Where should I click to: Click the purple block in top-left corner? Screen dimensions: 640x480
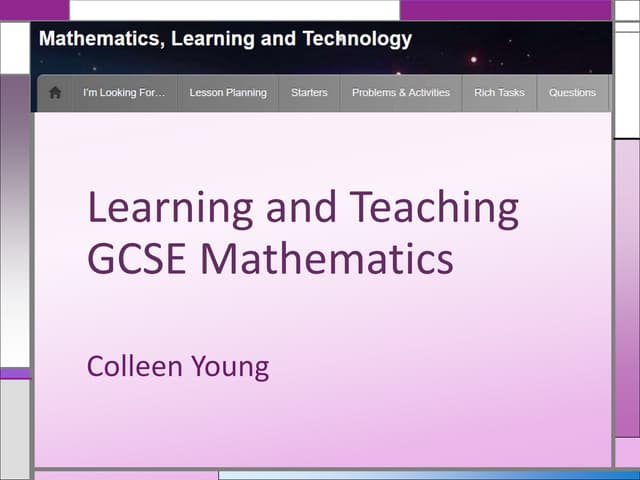pyautogui.click(x=34, y=9)
